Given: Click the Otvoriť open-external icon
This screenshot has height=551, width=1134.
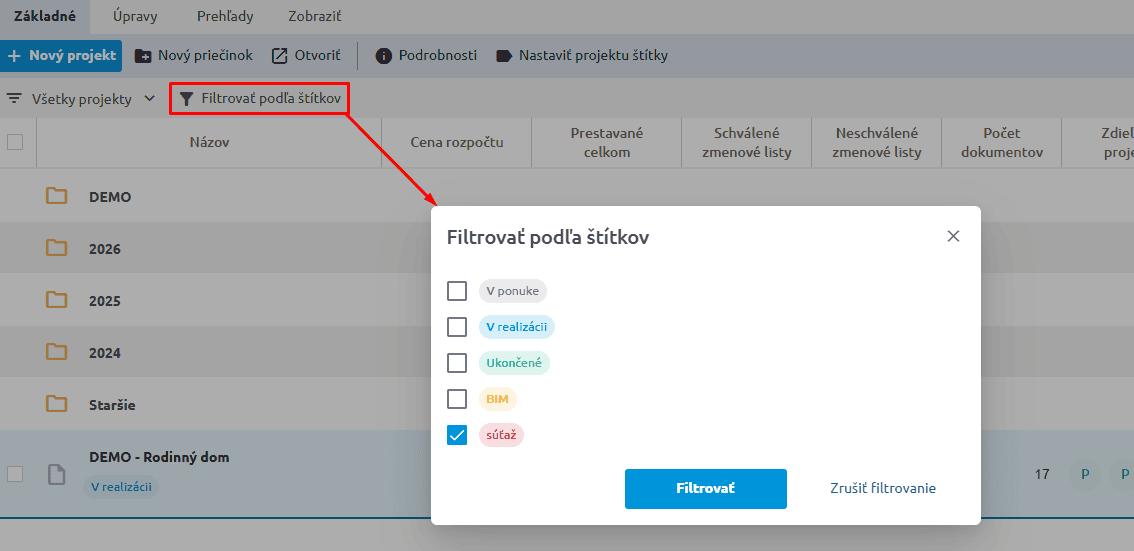Looking at the screenshot, I should (x=279, y=56).
